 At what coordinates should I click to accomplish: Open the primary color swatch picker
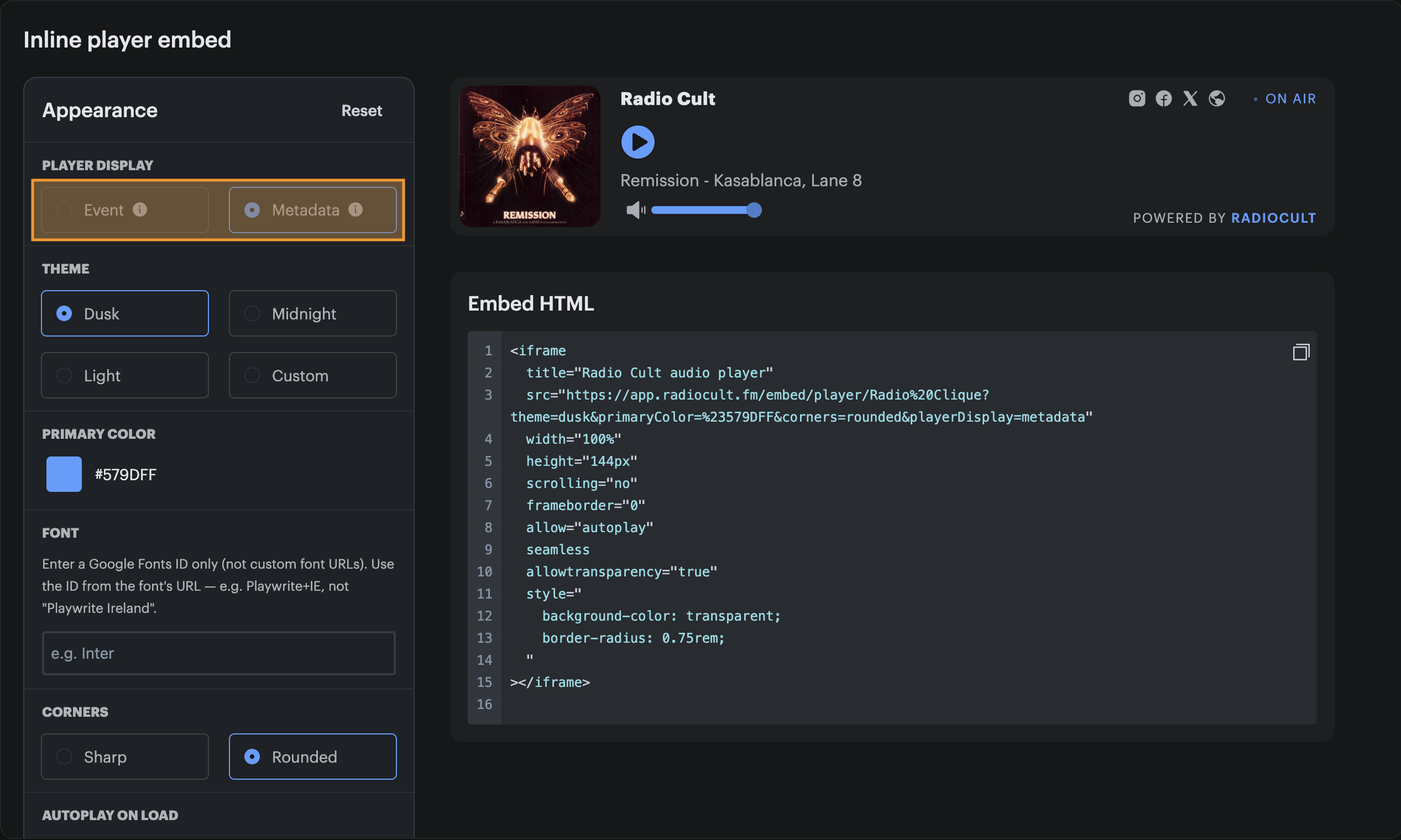point(64,474)
